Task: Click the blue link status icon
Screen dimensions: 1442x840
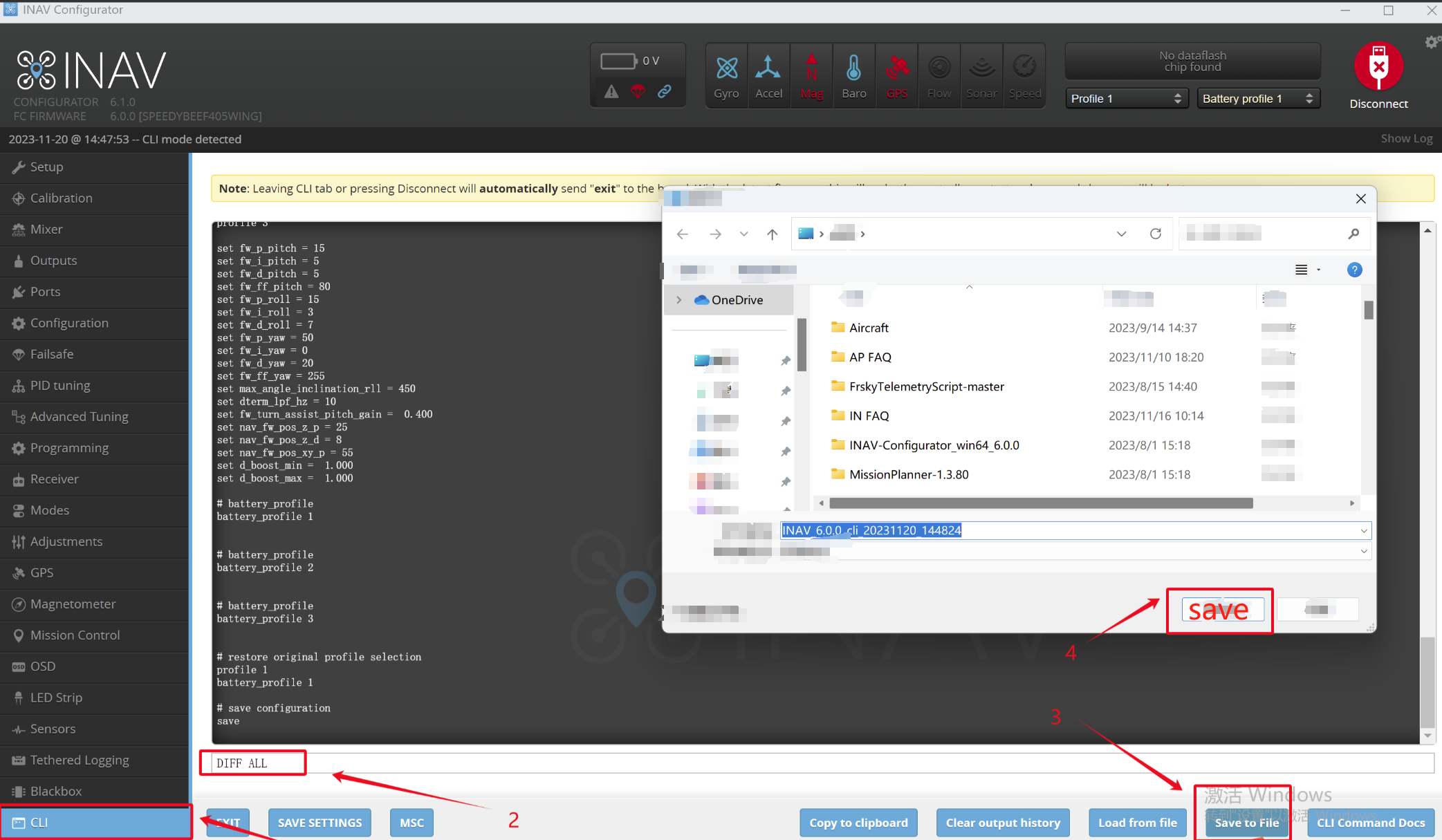Action: tap(664, 91)
